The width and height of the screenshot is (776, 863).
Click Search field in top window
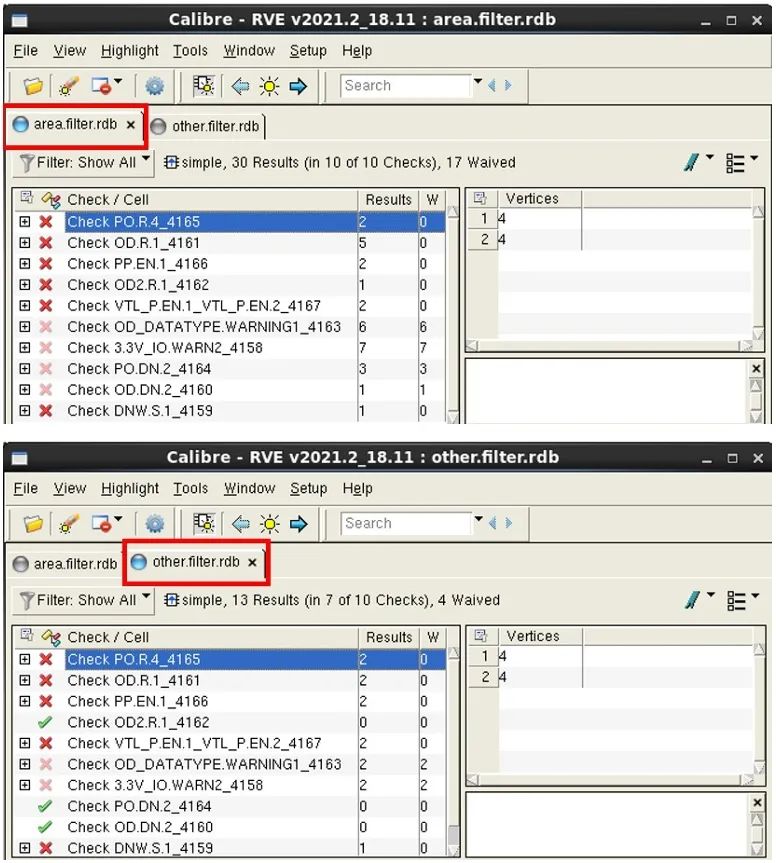[406, 86]
